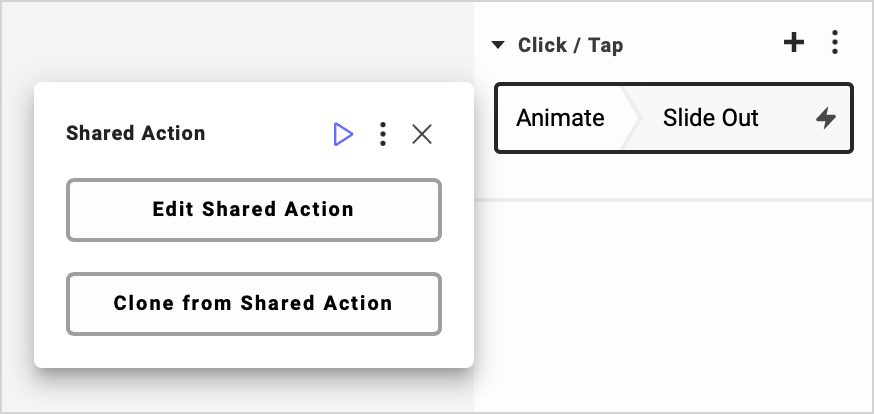Click the chevron between Animate and Slide Out

tap(632, 118)
